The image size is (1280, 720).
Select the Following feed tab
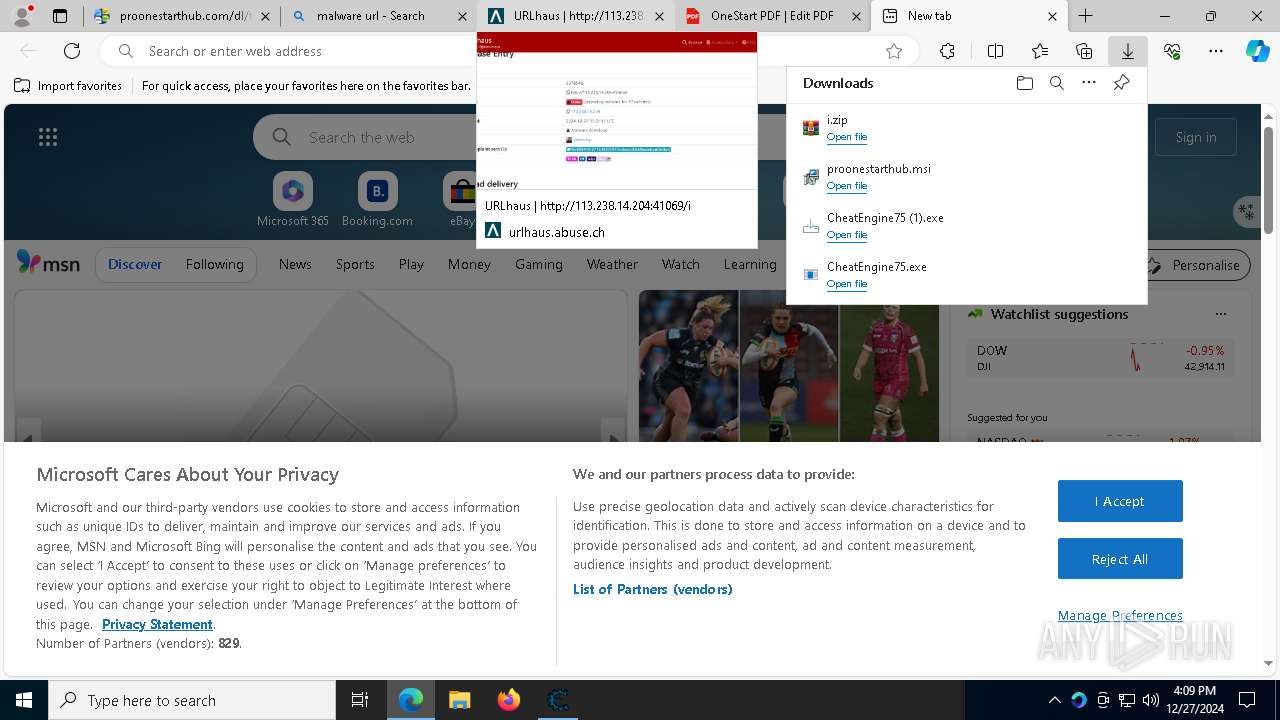click(214, 264)
